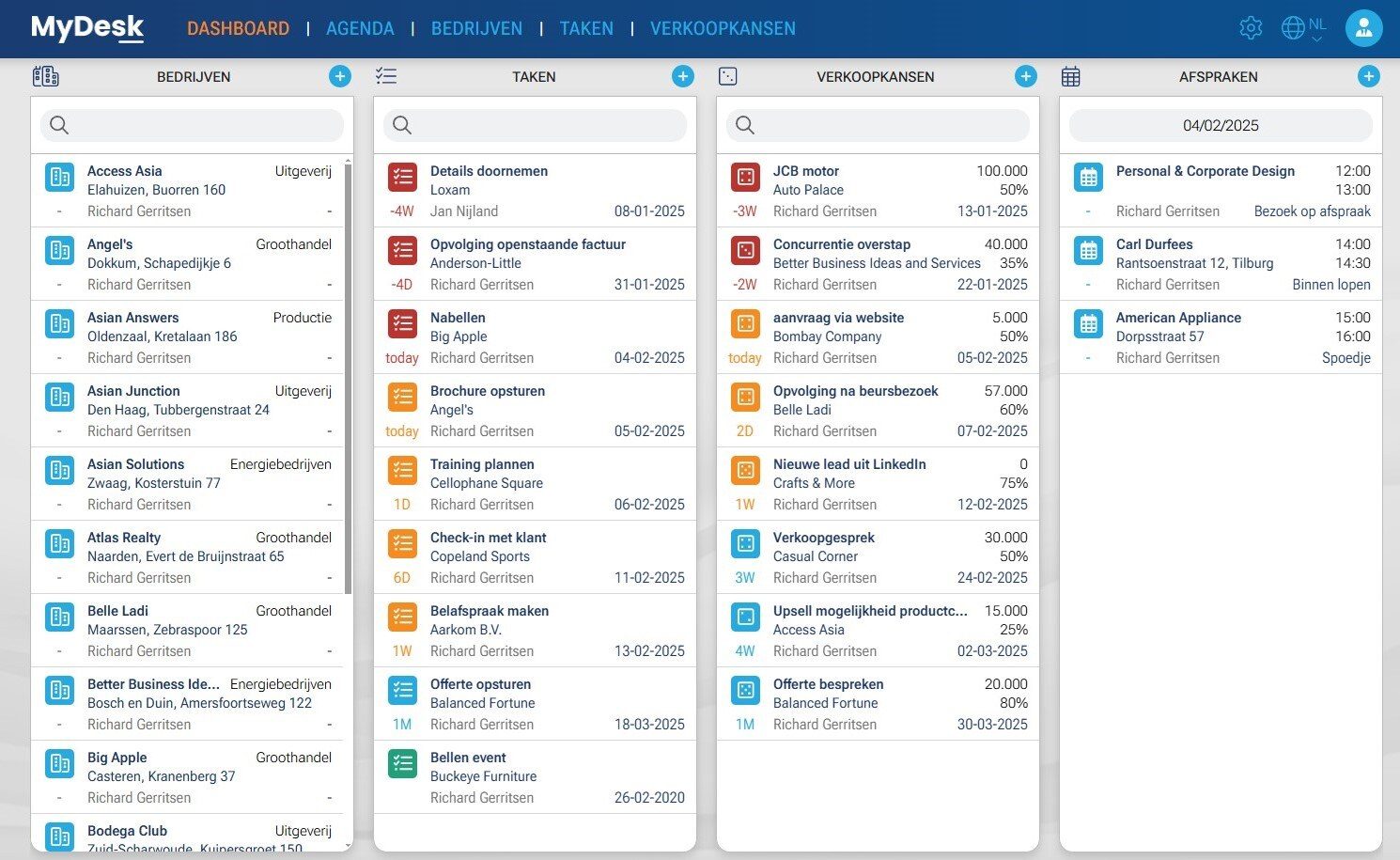Click the calendar icon on the Afspraken panel
Image resolution: width=1400 pixels, height=860 pixels.
click(1071, 75)
